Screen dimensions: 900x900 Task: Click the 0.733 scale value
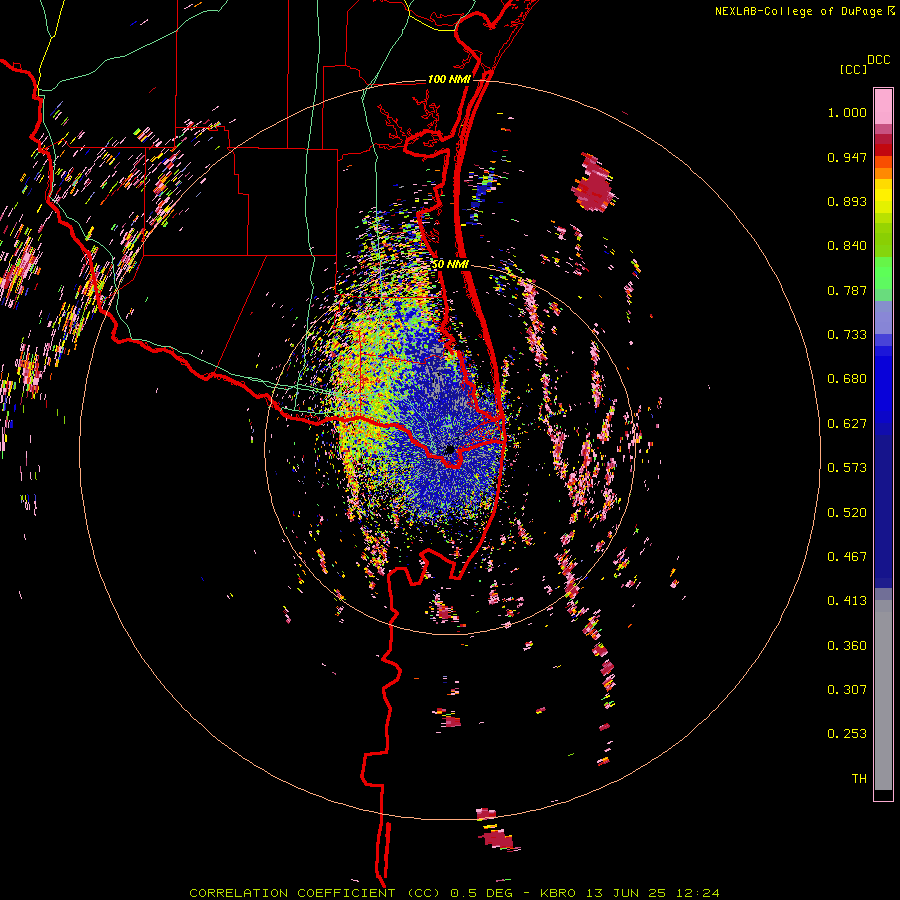pyautogui.click(x=847, y=335)
